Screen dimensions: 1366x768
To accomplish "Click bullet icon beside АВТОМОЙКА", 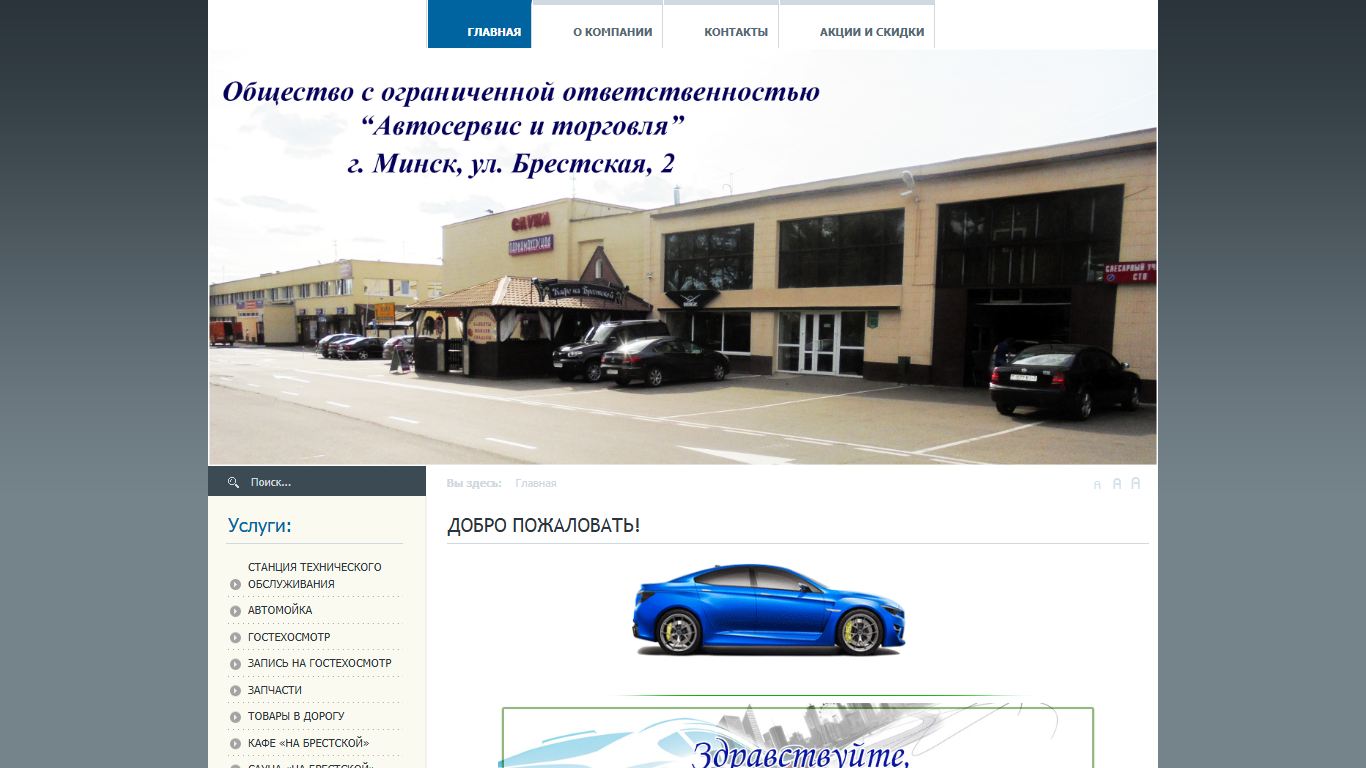I will [x=235, y=611].
